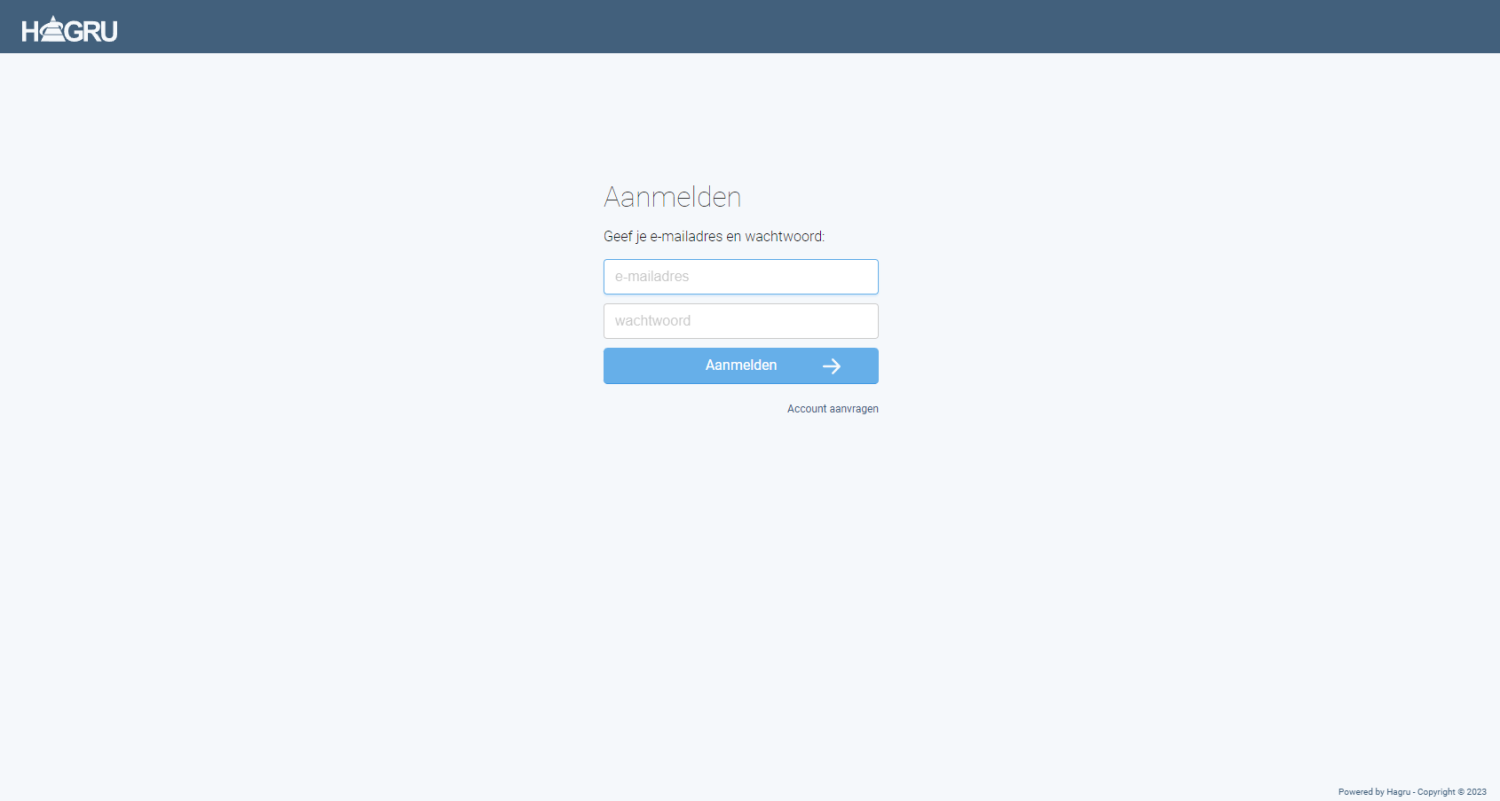Click inside the password entry box
The width and height of the screenshot is (1500, 801).
click(x=740, y=320)
